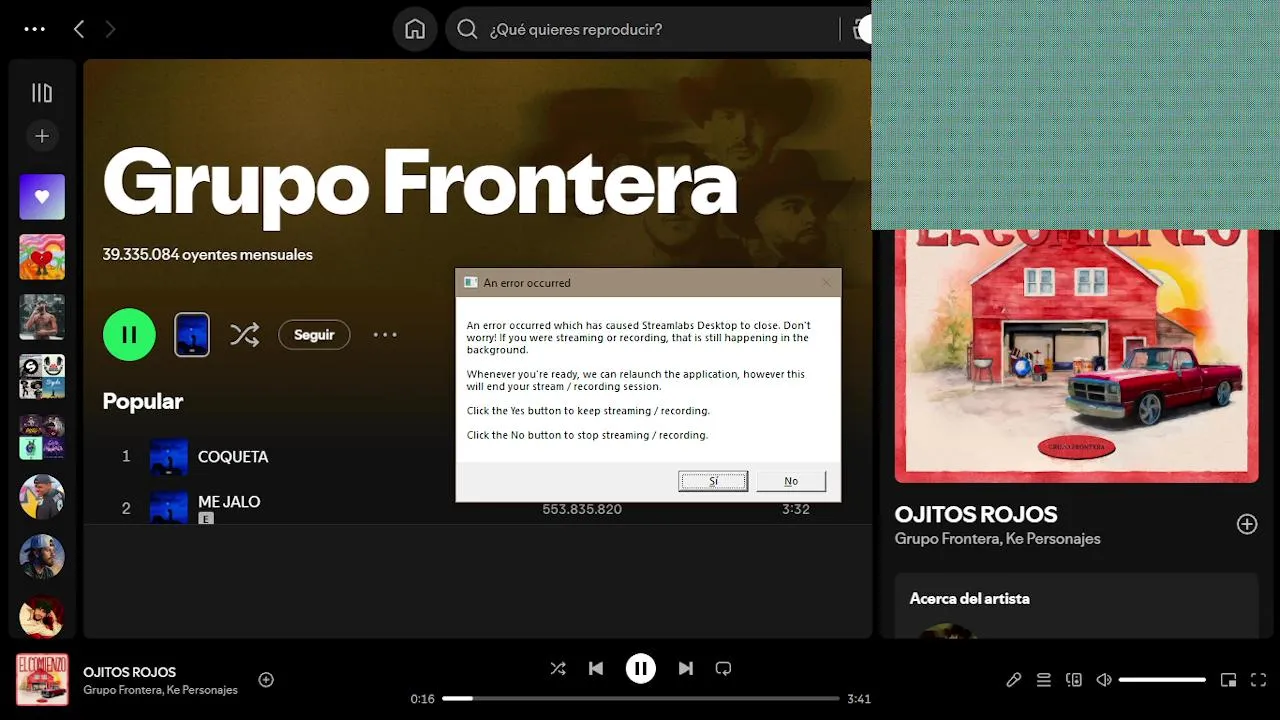Pause the artist with green button
This screenshot has width=1280, height=720.
pos(129,334)
